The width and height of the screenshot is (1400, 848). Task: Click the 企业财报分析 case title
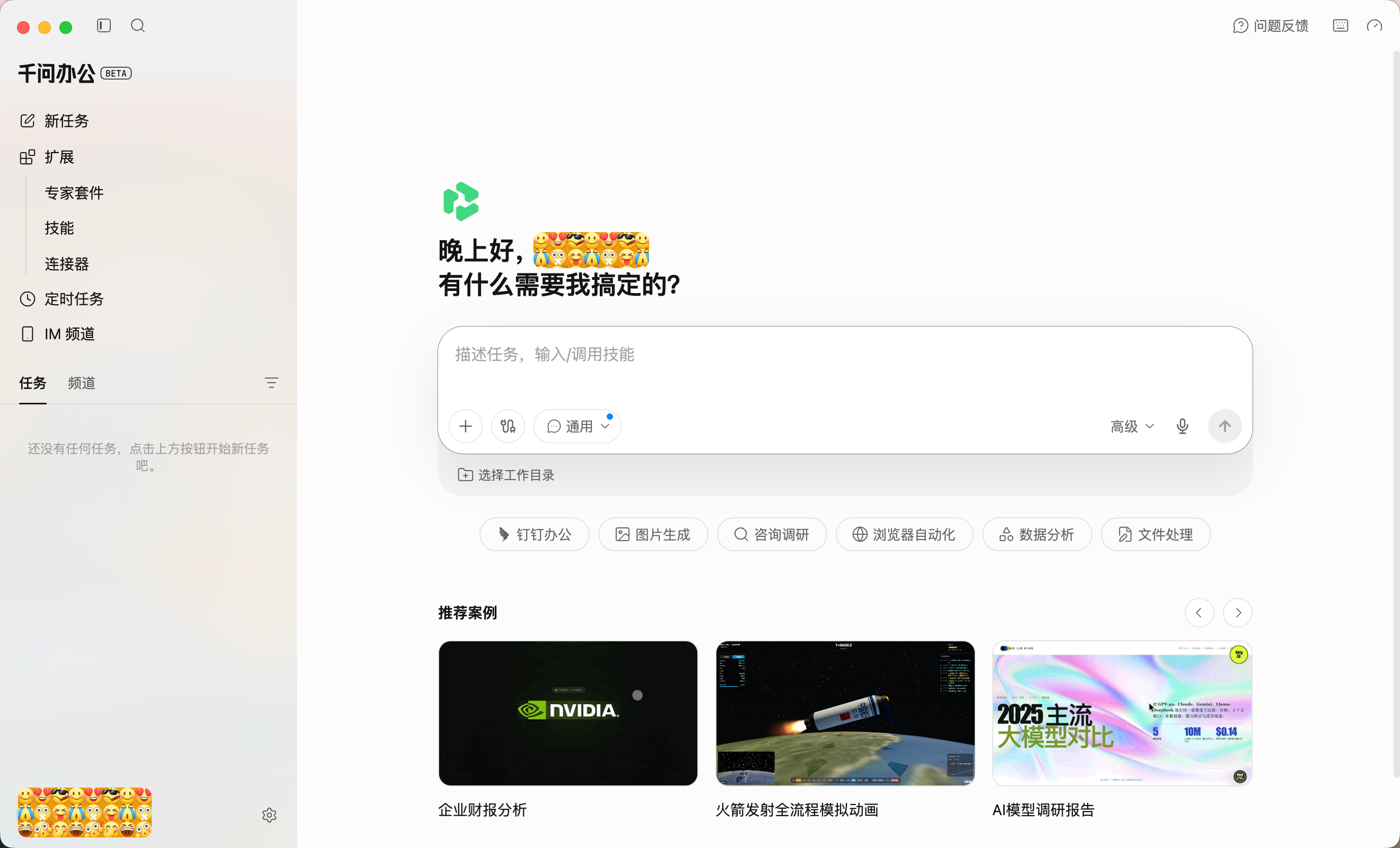pos(483,809)
